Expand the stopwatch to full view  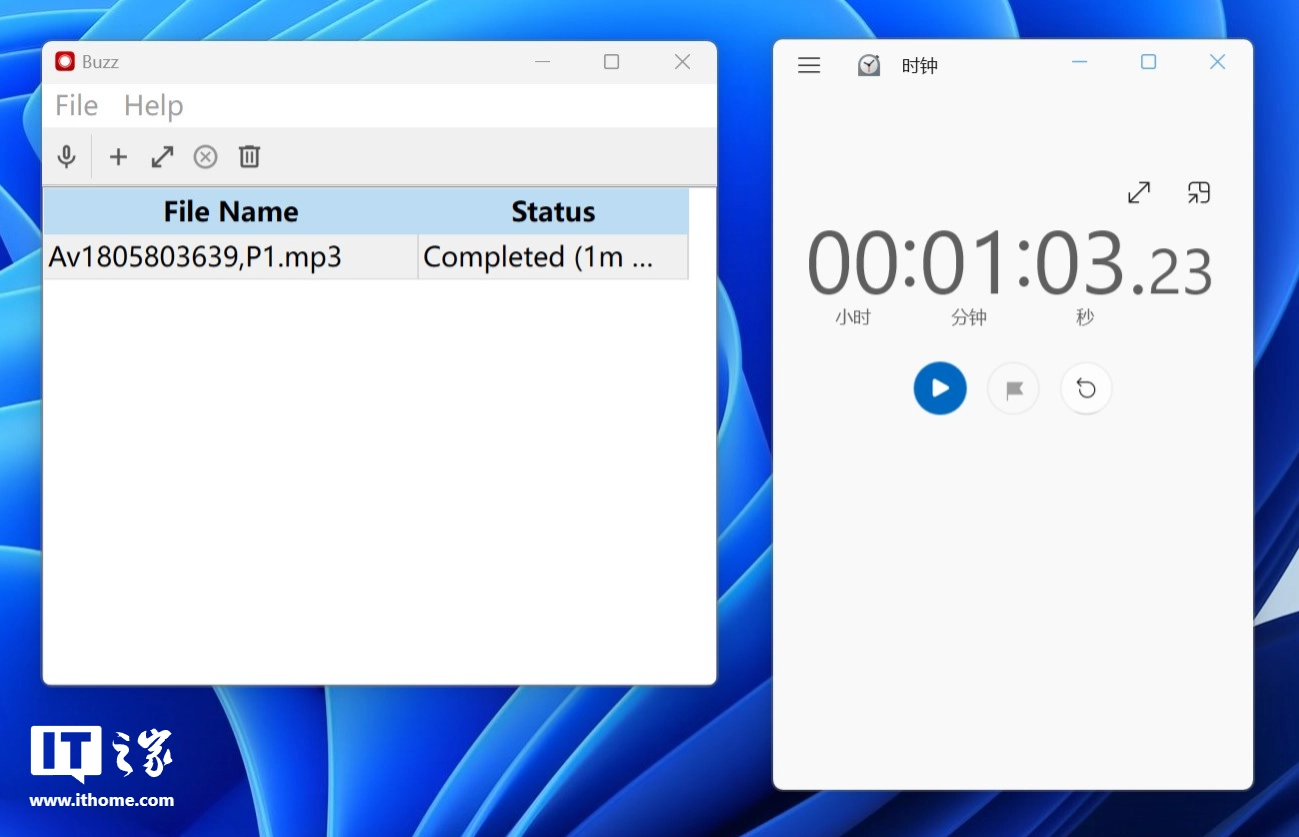click(x=1138, y=193)
